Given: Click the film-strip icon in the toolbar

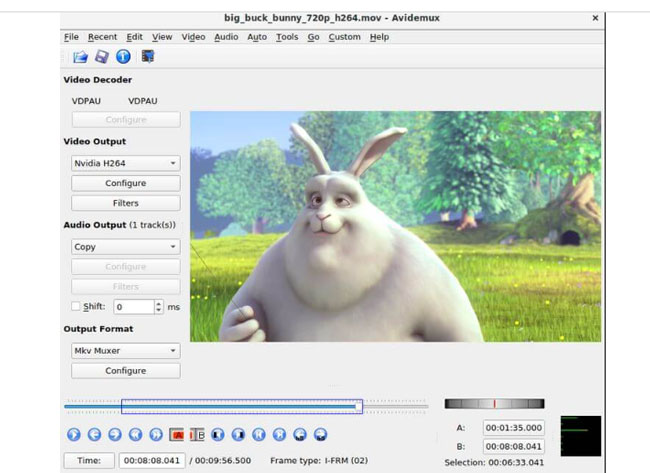Looking at the screenshot, I should pos(148,56).
